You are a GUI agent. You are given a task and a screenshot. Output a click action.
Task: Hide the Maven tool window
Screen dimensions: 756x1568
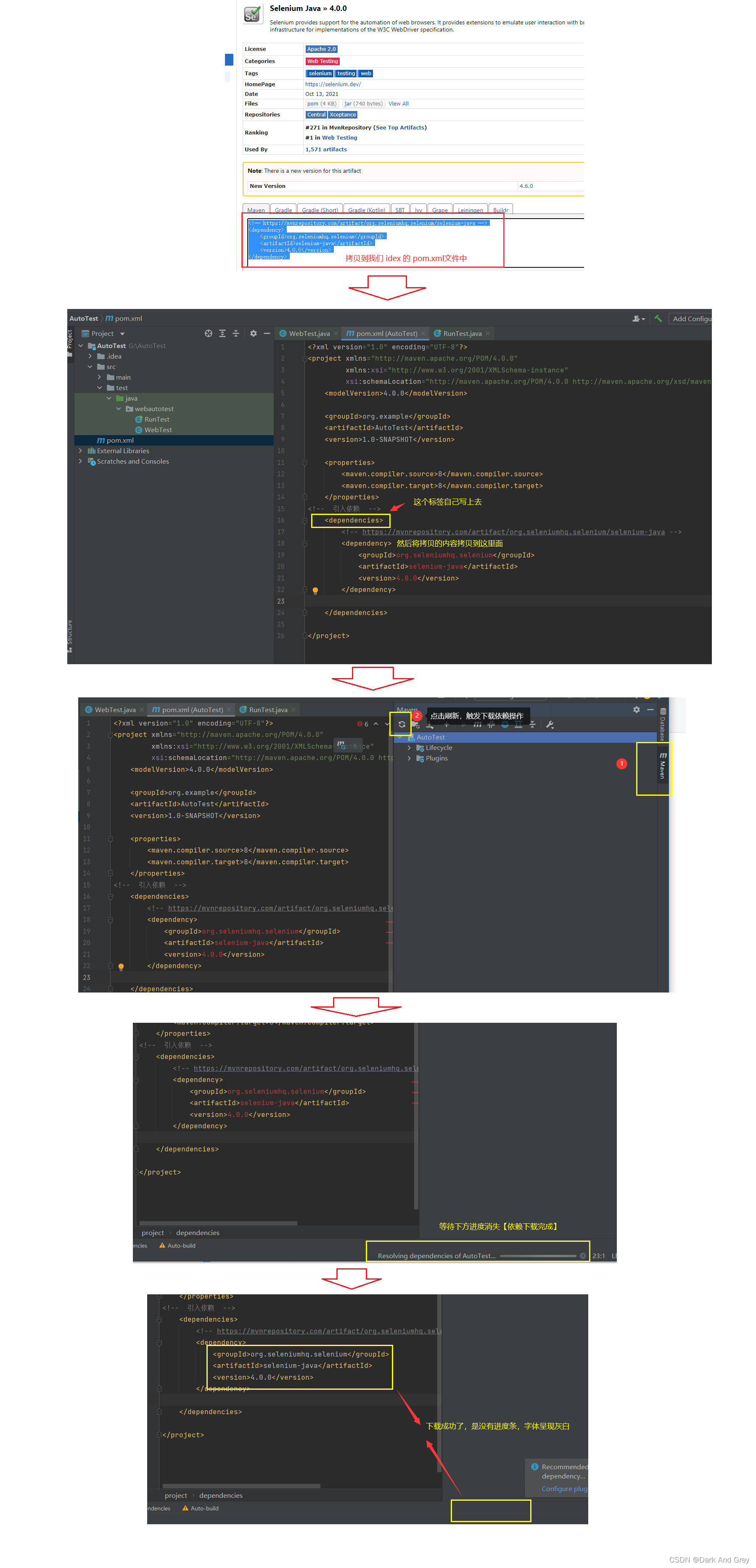[650, 710]
